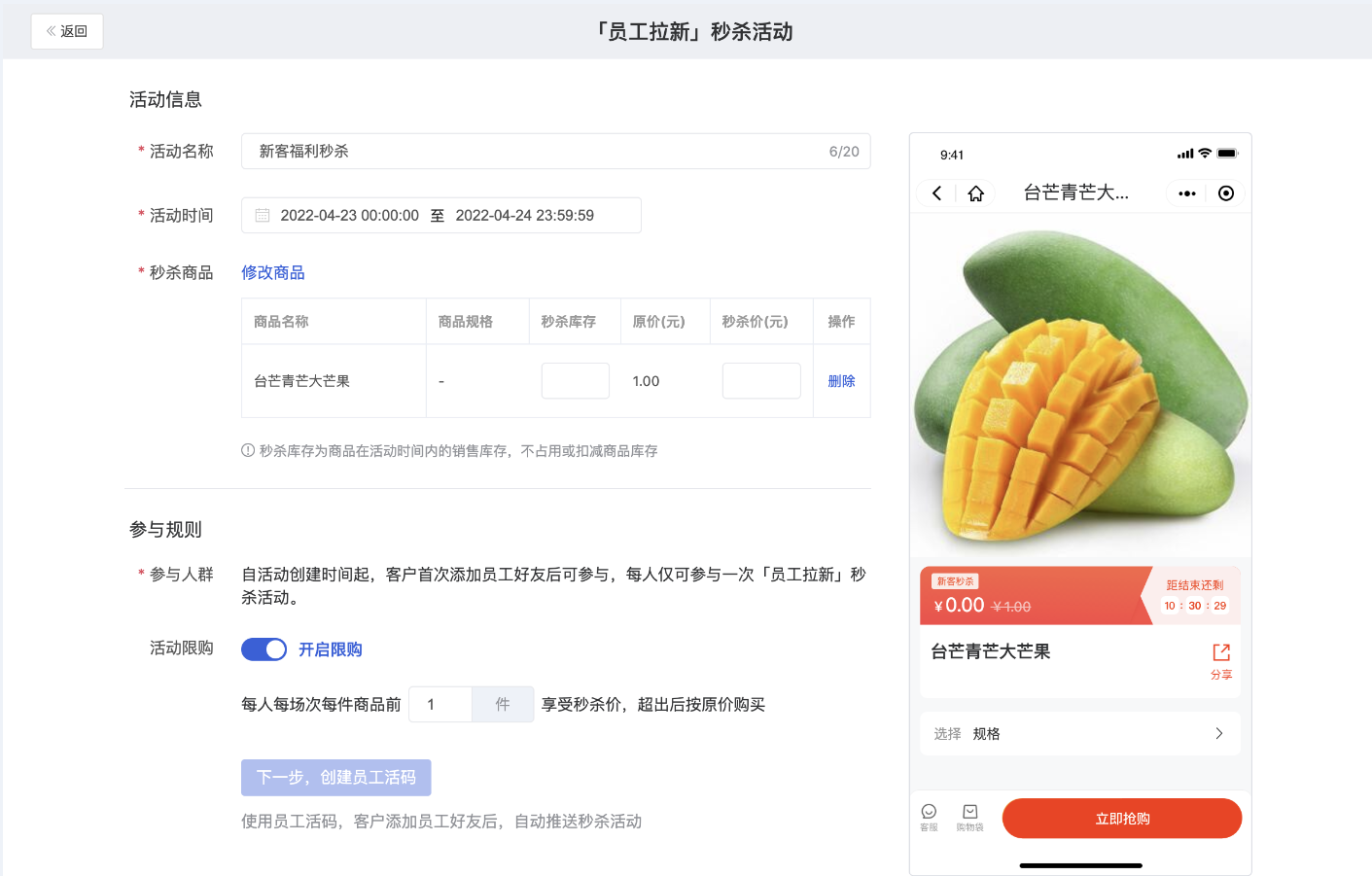Screen dimensions: 1372x876
Task: Click the 参与规则 section heading
Action: click(166, 530)
